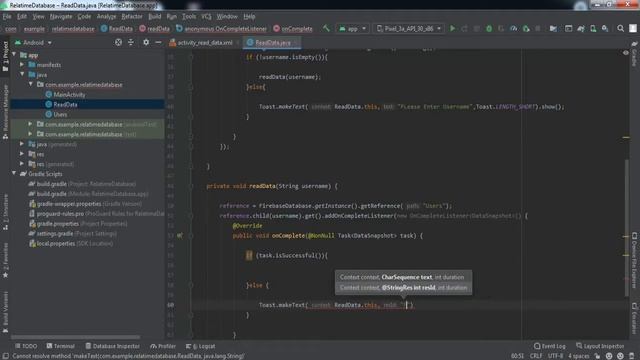Screen dimensions: 640x360
Task: Click the CRLF line separator status entry
Action: pyautogui.click(x=536, y=356)
